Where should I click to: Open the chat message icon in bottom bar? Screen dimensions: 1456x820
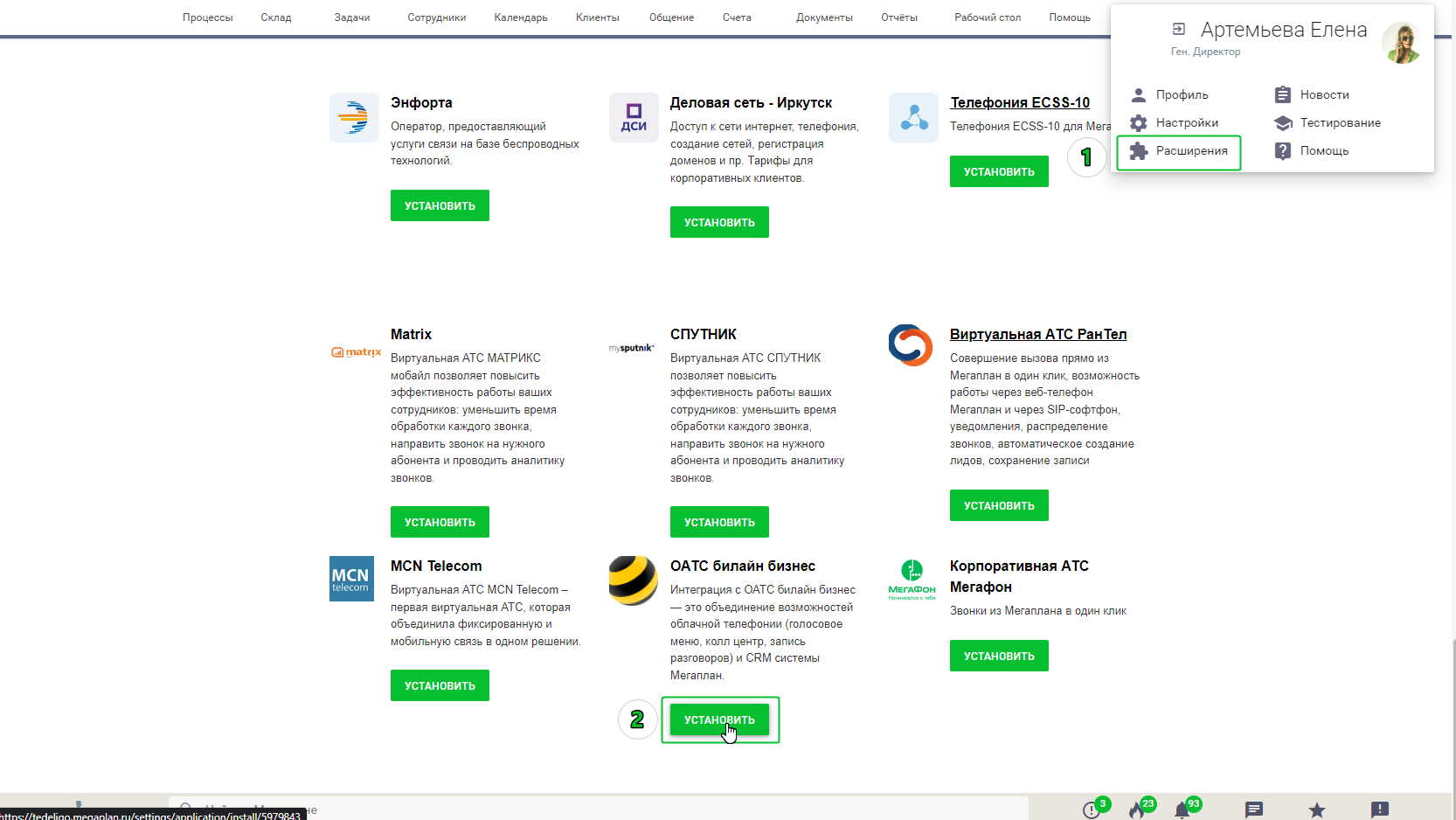pyautogui.click(x=1254, y=810)
